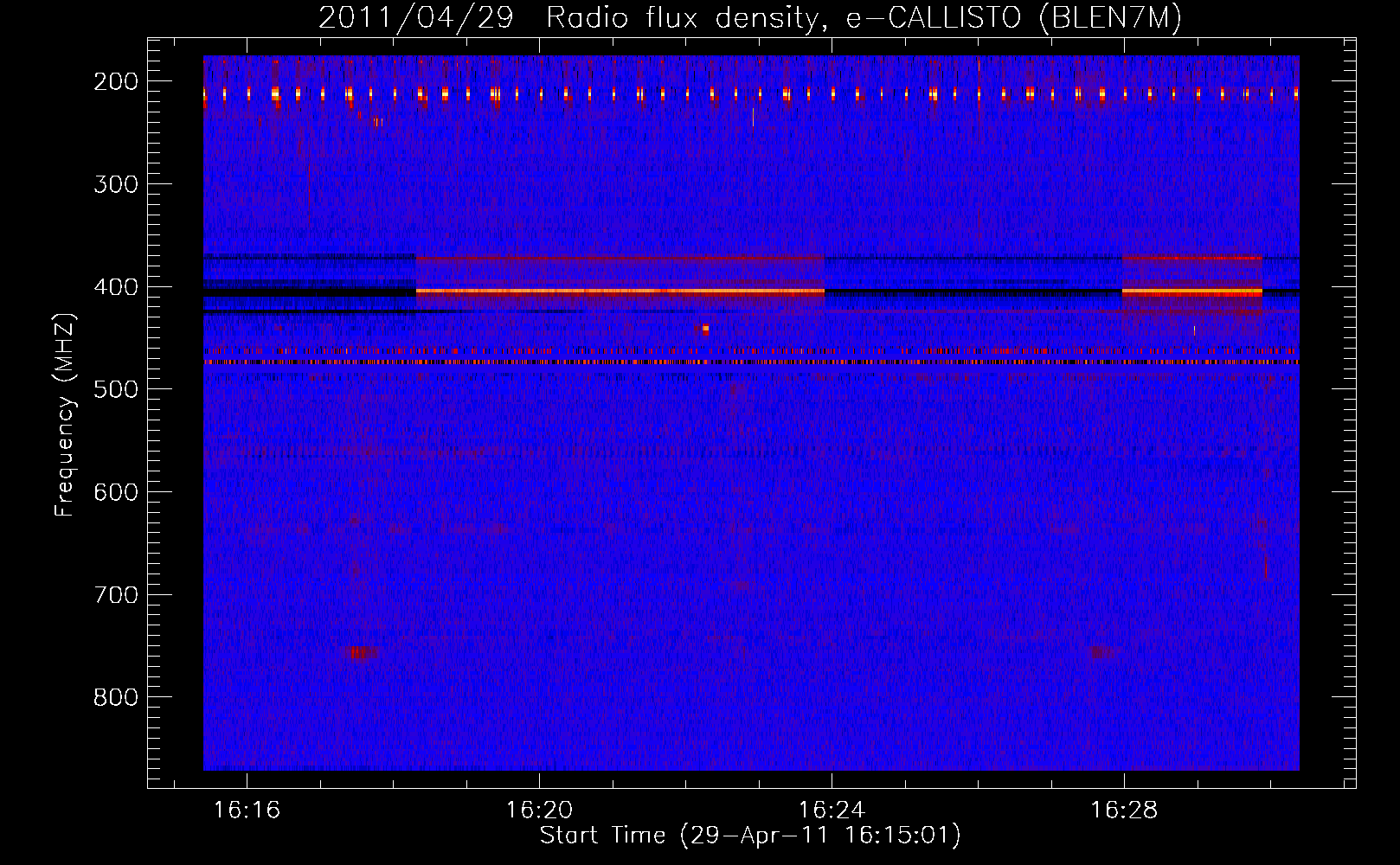The height and width of the screenshot is (865, 1400).
Task: Click the plot title "2011/04/29 Radio flux density, e-CALLISTO (BLEN7M)"
Action: click(749, 18)
